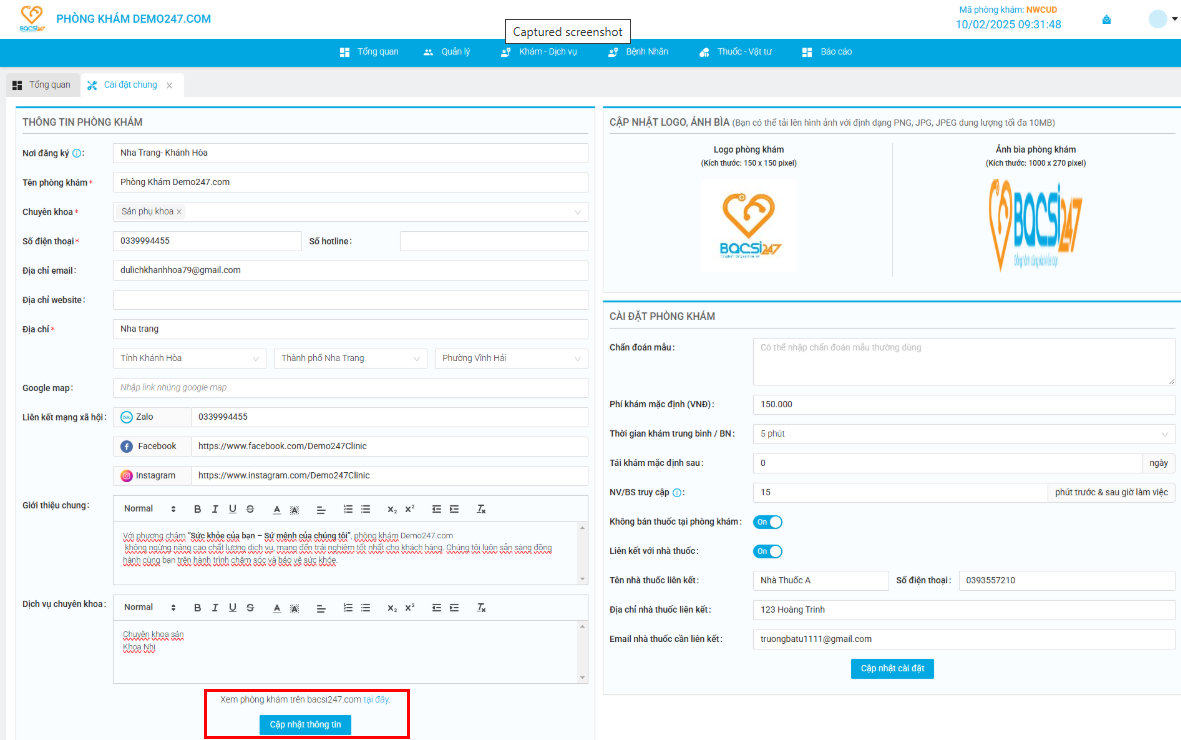Open Normal heading dropdown in Giới thiệu chung editor
Screen dimensions: 1181x740
149,509
